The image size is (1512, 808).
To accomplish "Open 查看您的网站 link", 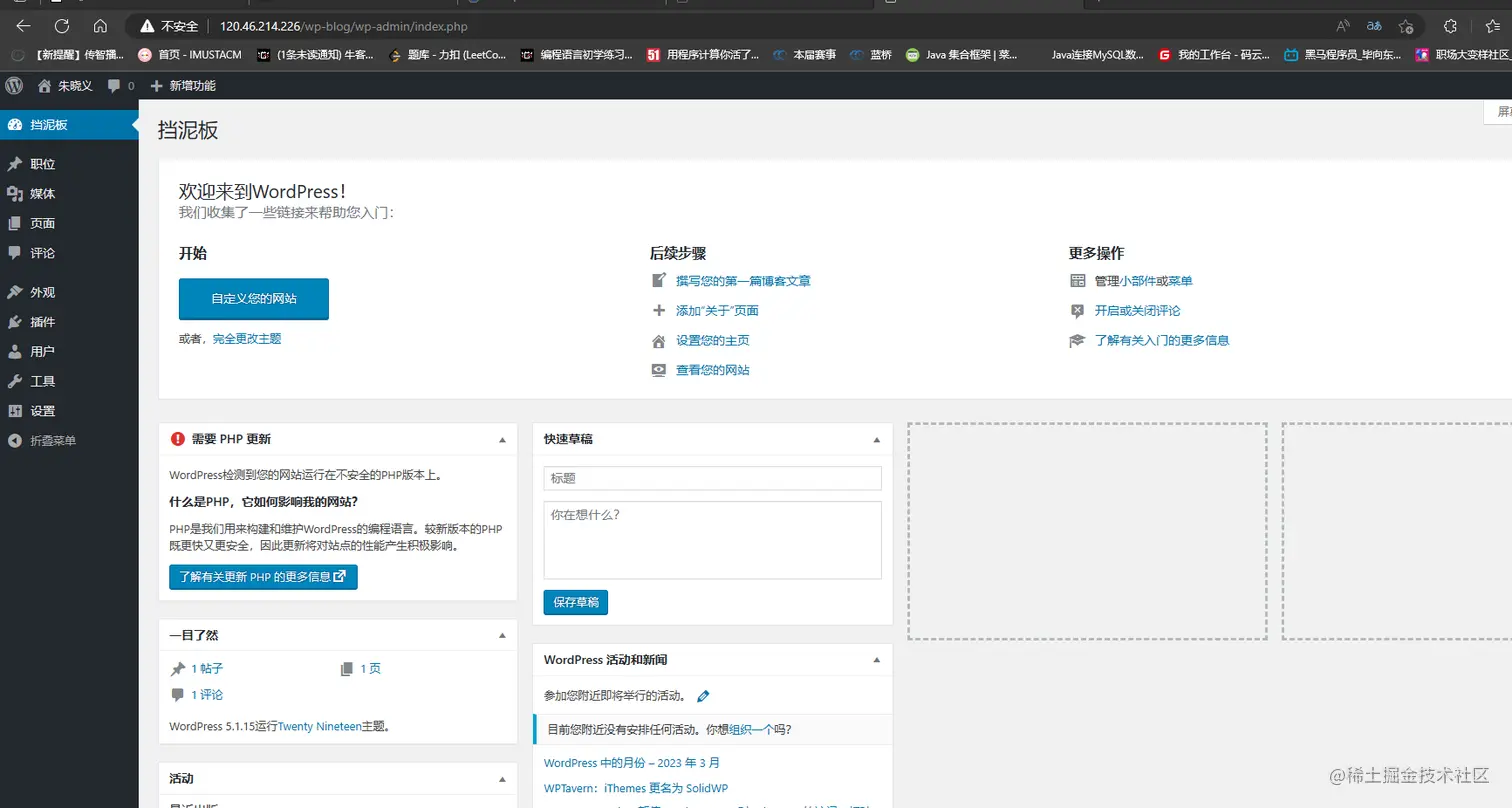I will (713, 370).
